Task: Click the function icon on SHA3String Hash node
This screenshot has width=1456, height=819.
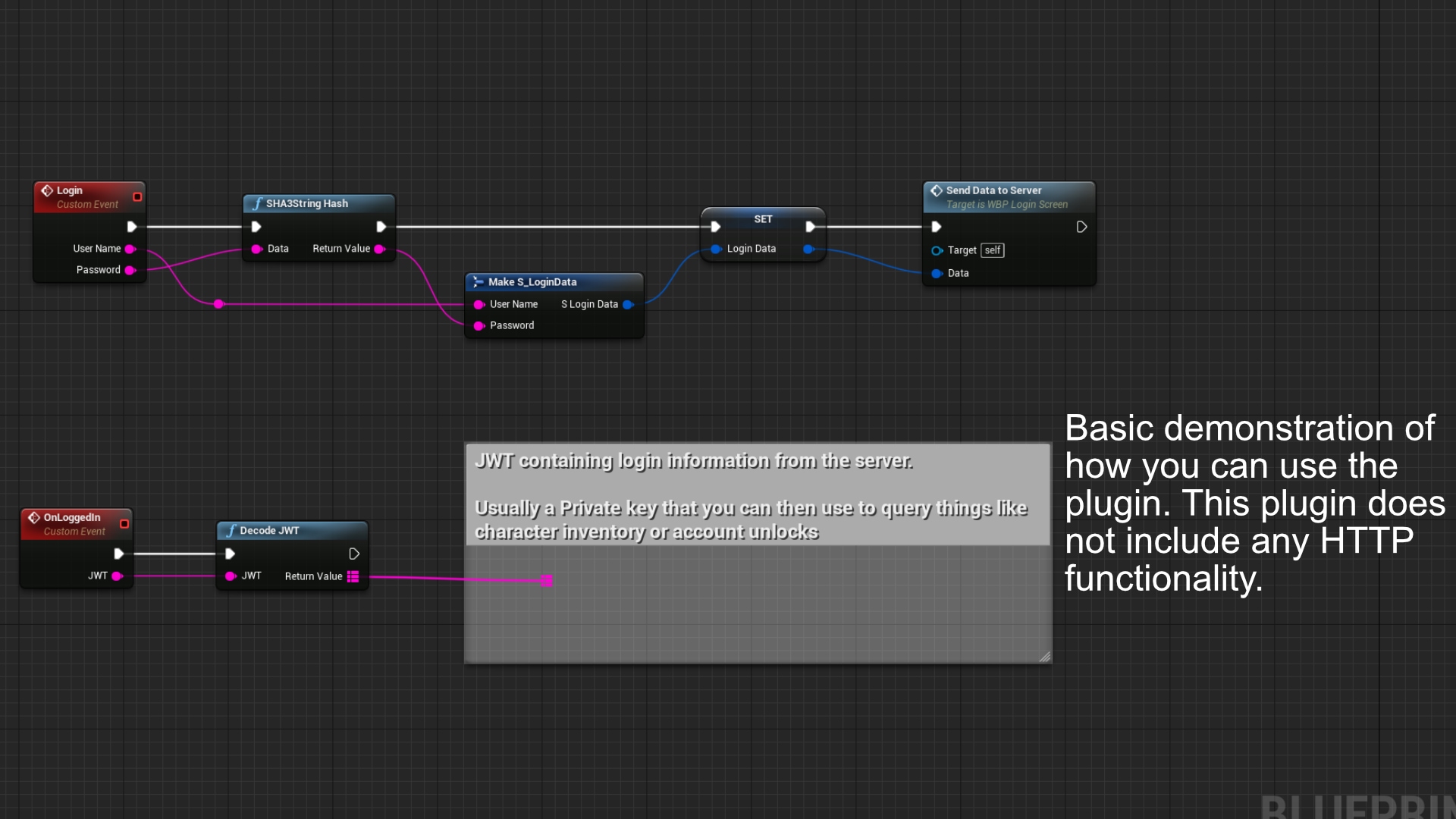Action: (x=258, y=203)
